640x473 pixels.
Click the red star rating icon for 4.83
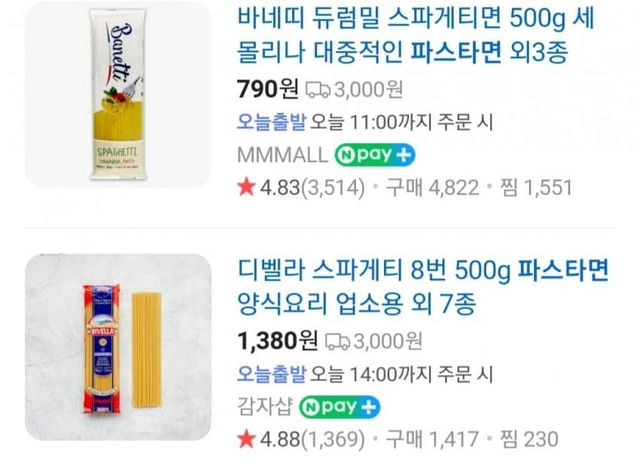click(246, 187)
